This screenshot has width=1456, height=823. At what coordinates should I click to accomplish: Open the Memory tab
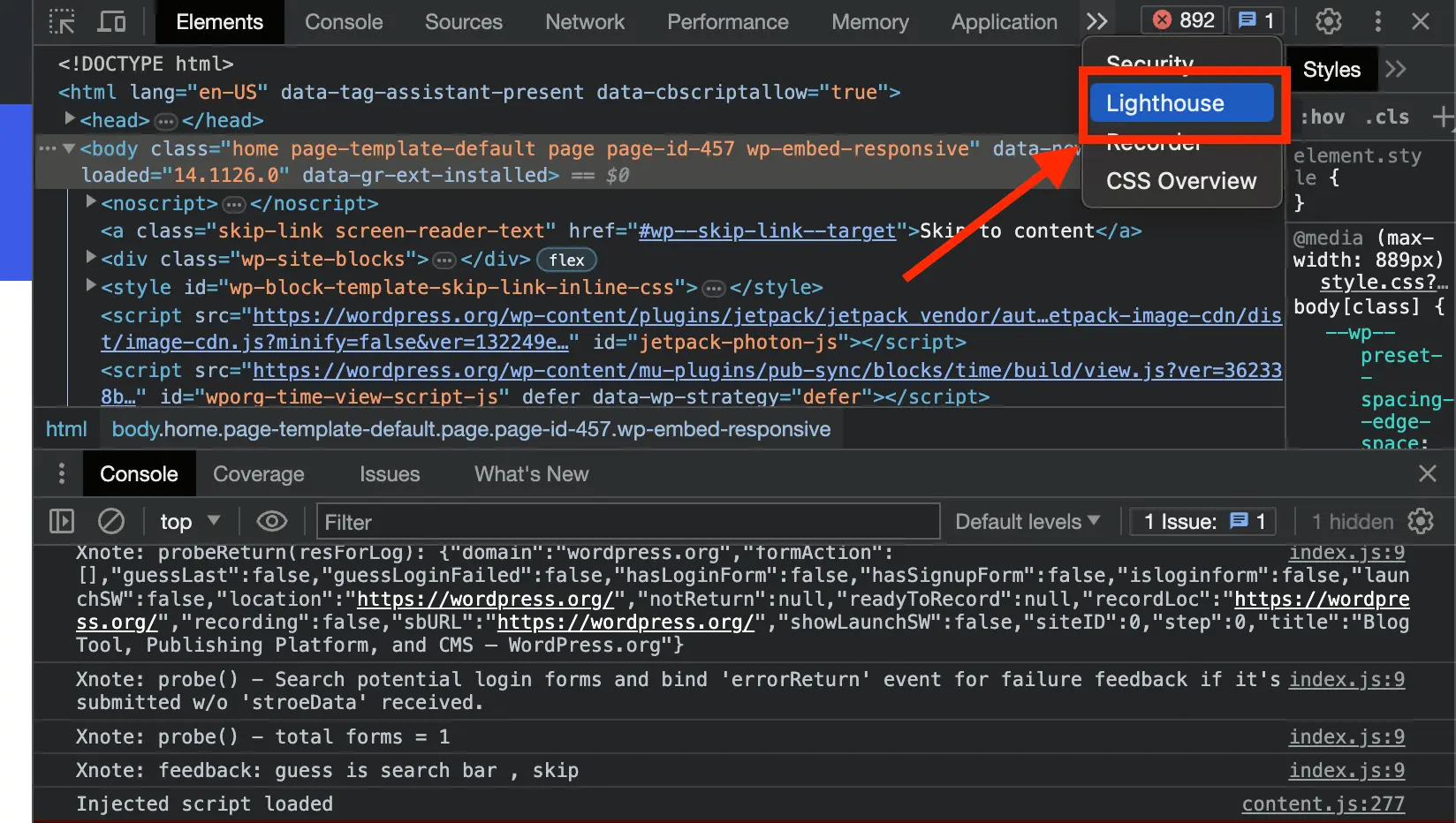pyautogui.click(x=870, y=22)
